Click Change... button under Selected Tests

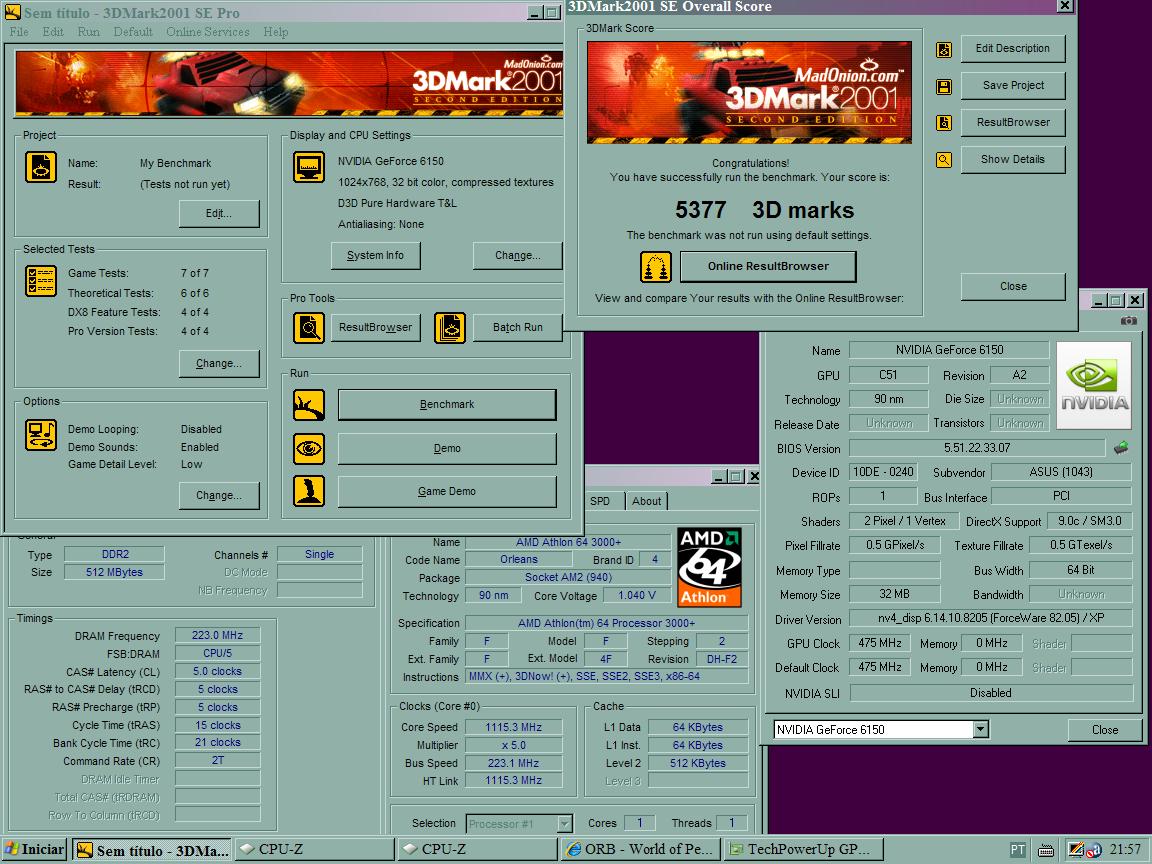click(219, 363)
